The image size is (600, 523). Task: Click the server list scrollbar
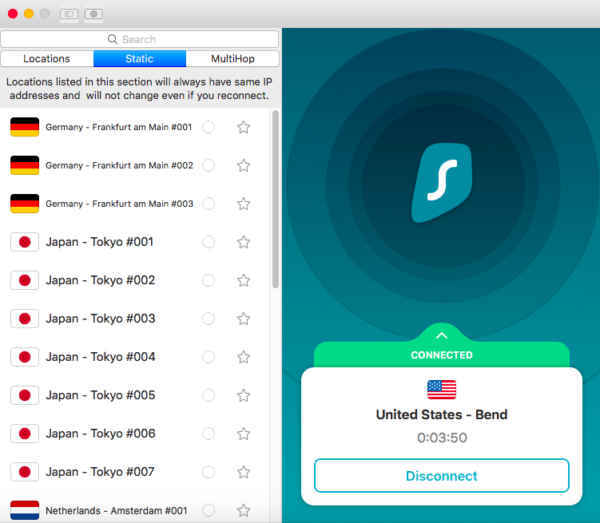click(x=275, y=199)
